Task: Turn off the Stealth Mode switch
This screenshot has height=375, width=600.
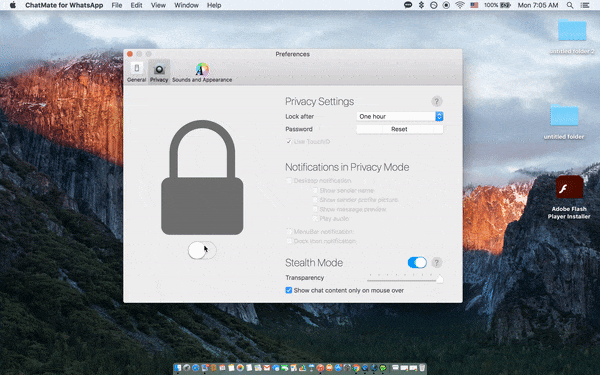Action: coord(417,262)
